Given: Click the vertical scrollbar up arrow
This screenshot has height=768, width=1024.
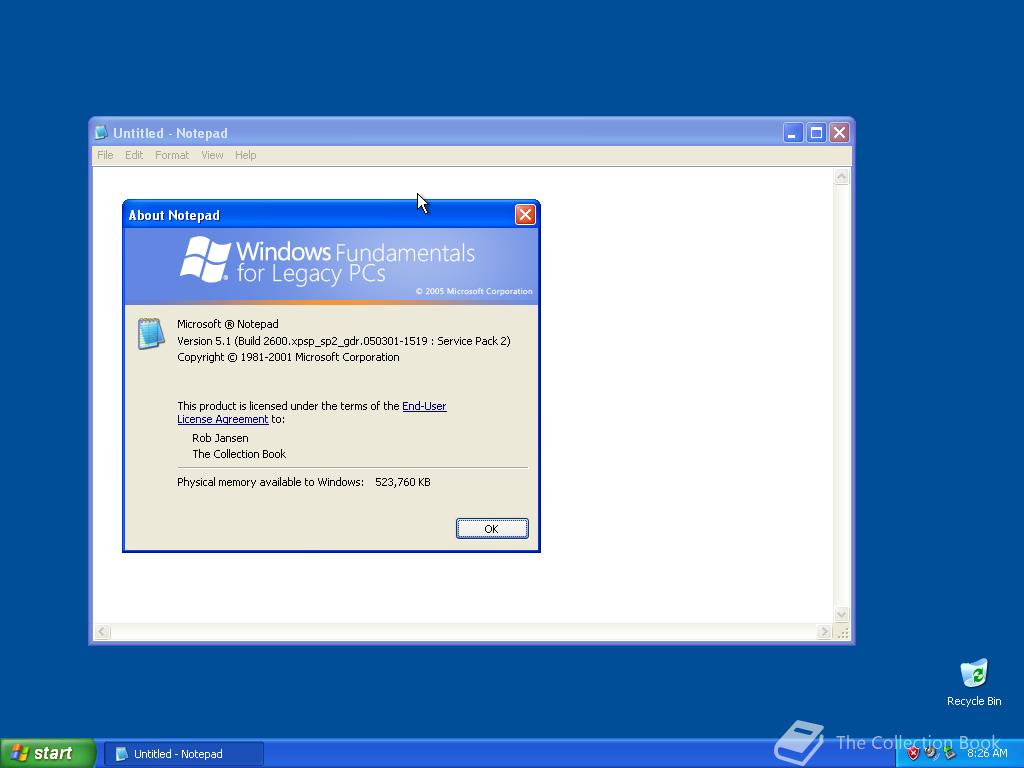Looking at the screenshot, I should tap(841, 176).
